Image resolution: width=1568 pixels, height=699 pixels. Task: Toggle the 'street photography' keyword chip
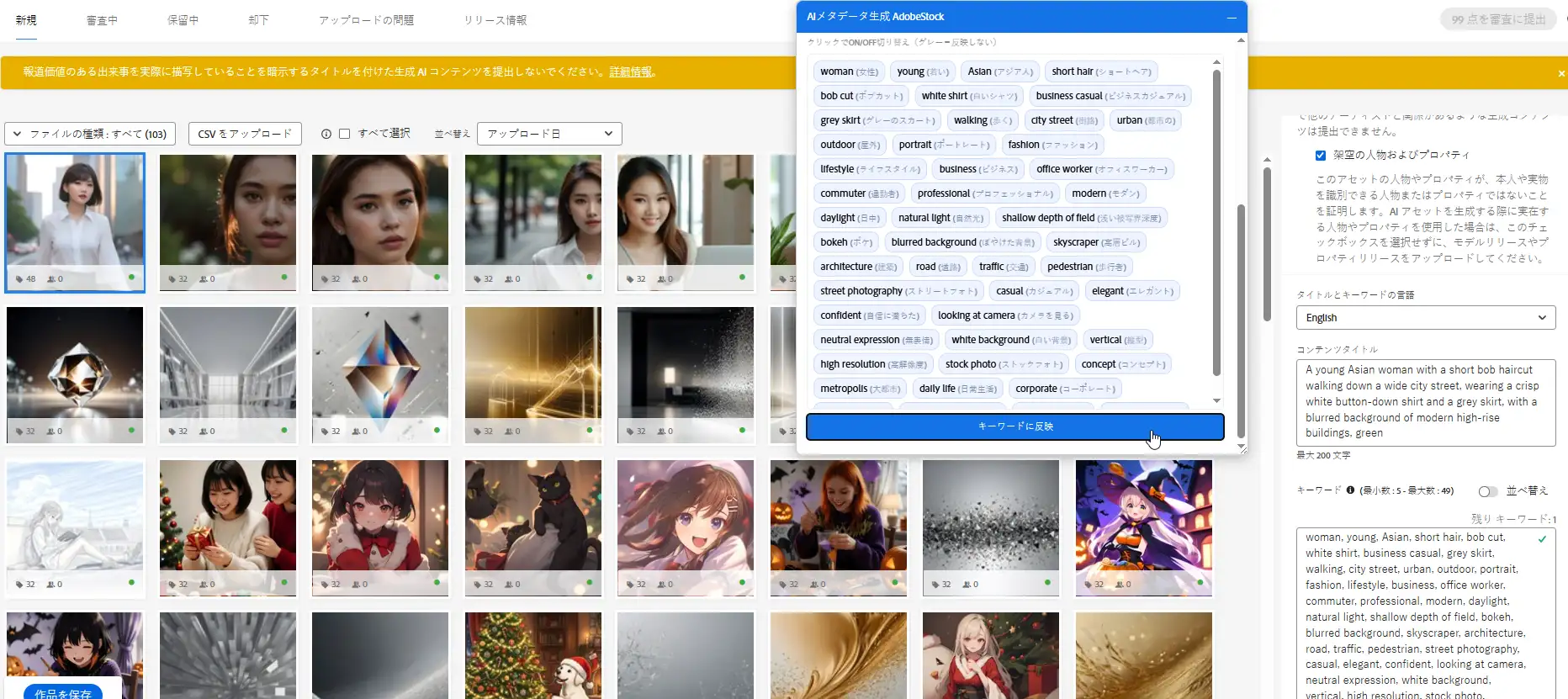(898, 291)
